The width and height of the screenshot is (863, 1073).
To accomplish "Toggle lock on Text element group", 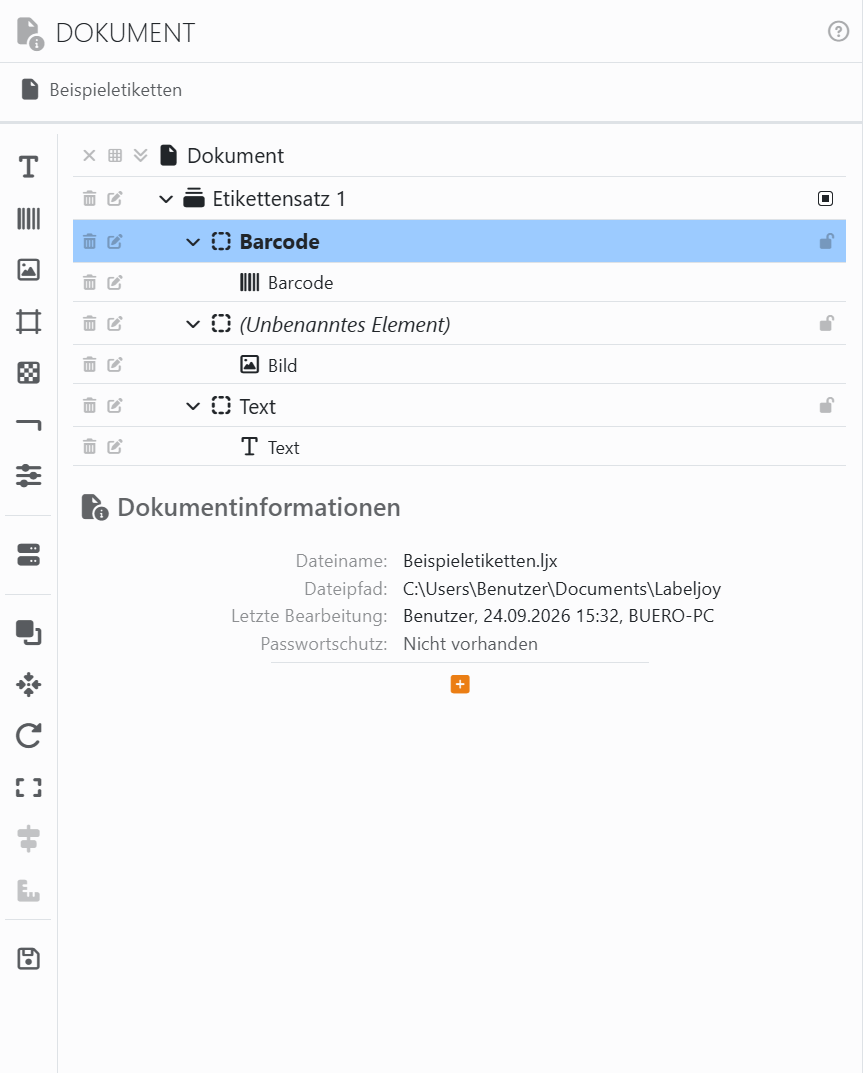I will 826,405.
